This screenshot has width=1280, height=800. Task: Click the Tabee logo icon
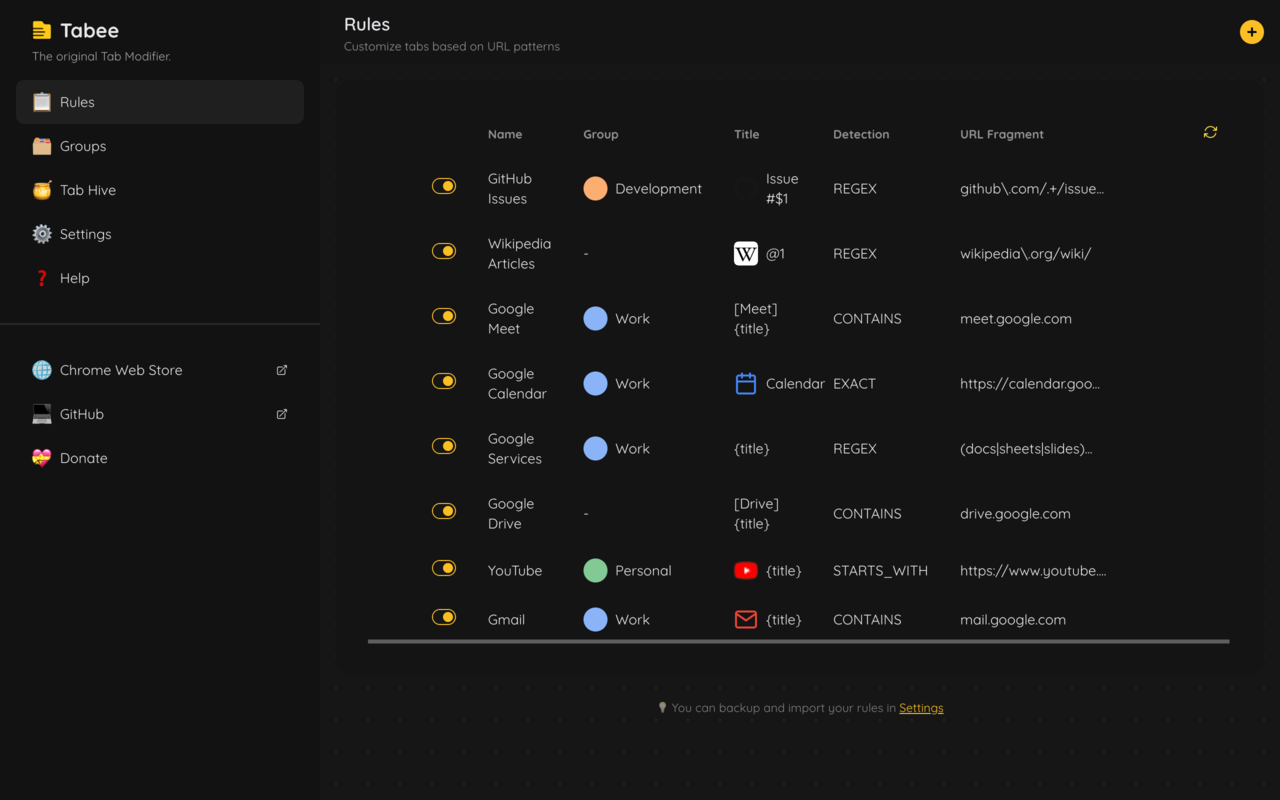(41, 30)
